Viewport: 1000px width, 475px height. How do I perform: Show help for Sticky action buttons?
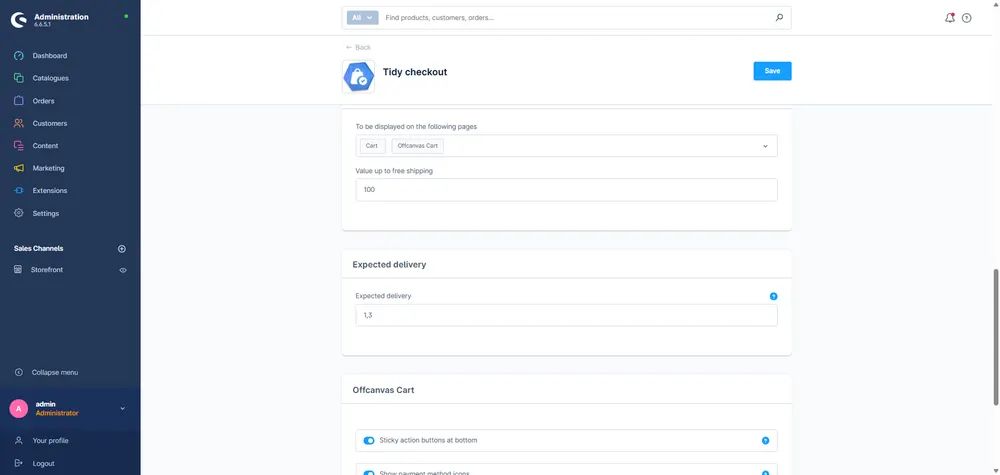click(x=765, y=441)
